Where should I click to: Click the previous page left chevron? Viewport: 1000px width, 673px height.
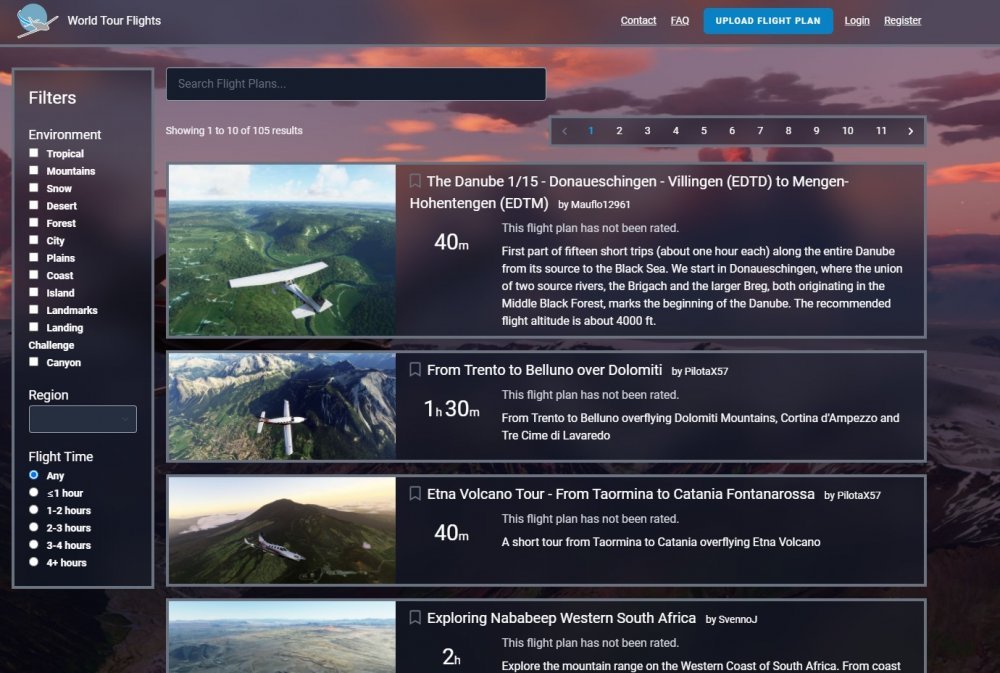point(564,131)
